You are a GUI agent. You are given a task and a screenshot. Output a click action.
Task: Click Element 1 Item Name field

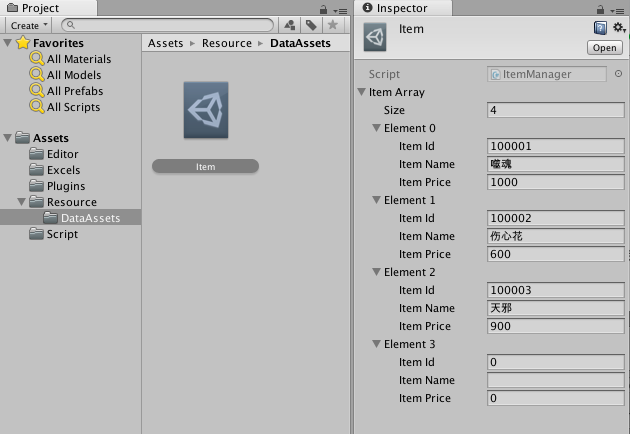pyautogui.click(x=556, y=236)
